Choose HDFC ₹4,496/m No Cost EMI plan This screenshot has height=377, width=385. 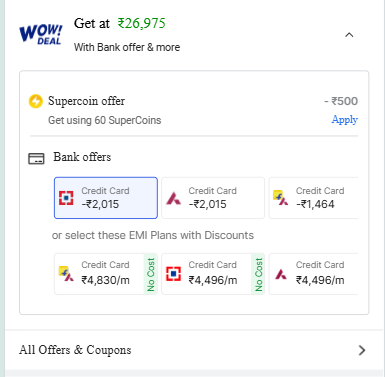[x=213, y=274]
